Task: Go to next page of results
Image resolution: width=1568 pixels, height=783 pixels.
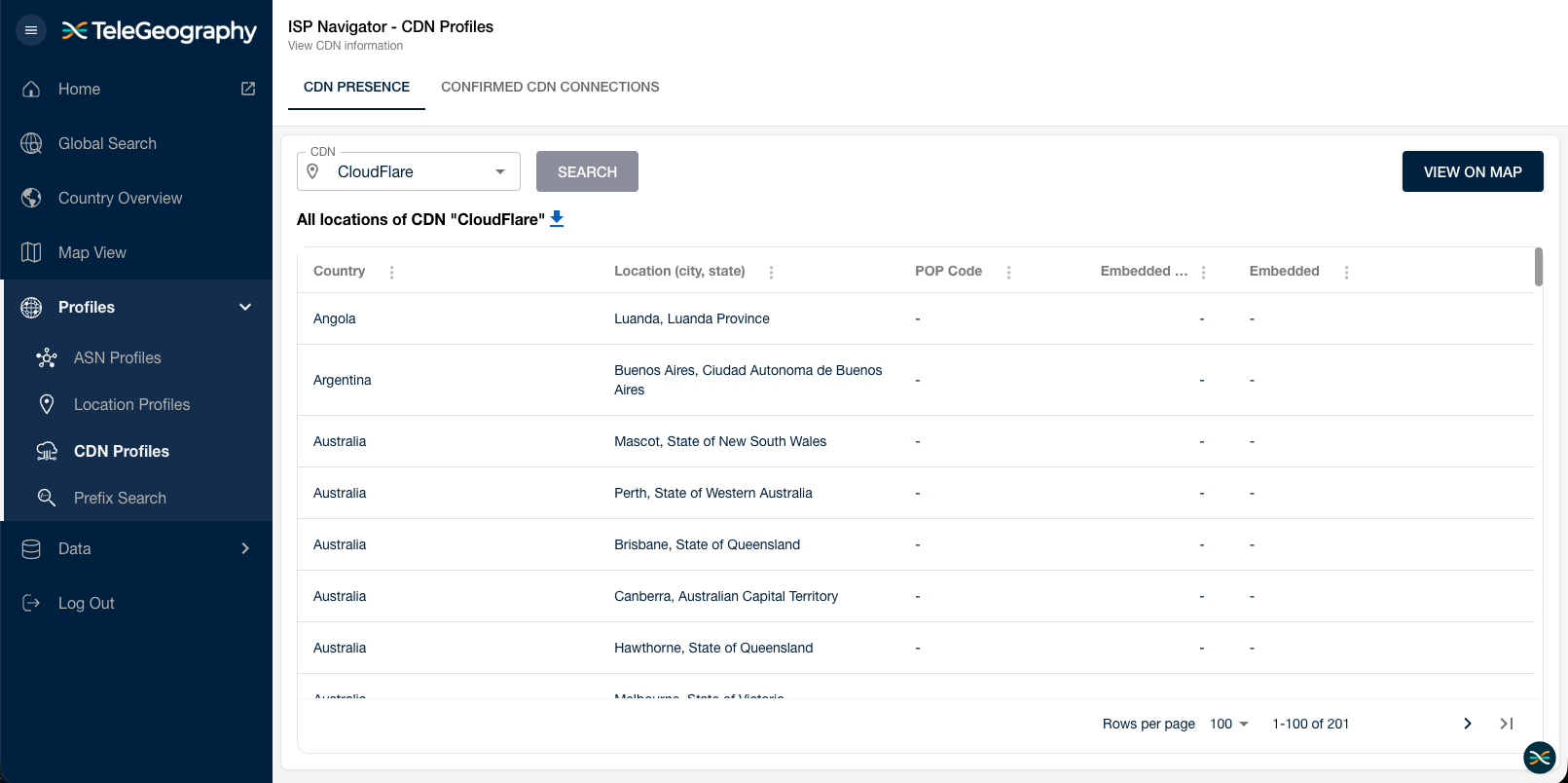Action: pyautogui.click(x=1468, y=724)
